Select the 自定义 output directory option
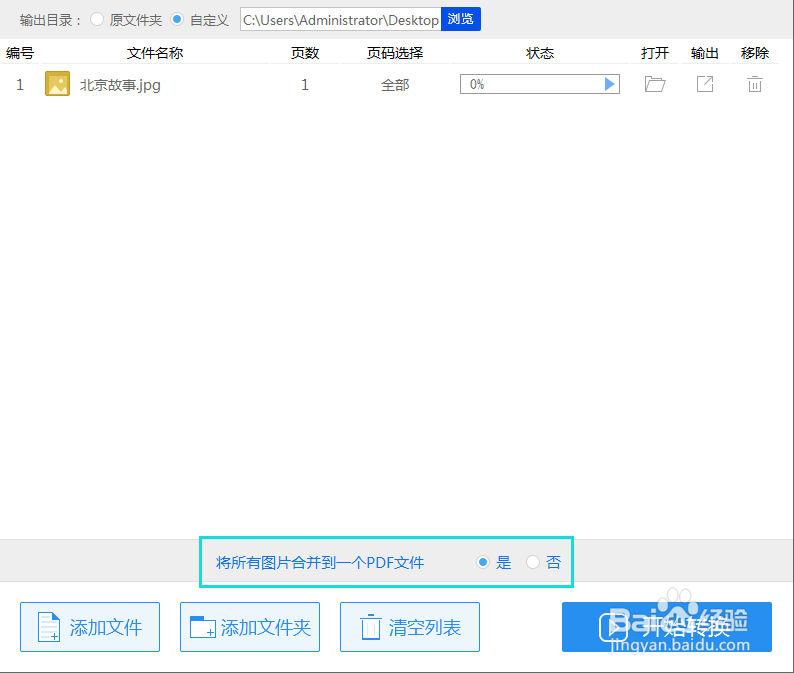Image resolution: width=794 pixels, height=673 pixels. pyautogui.click(x=177, y=20)
